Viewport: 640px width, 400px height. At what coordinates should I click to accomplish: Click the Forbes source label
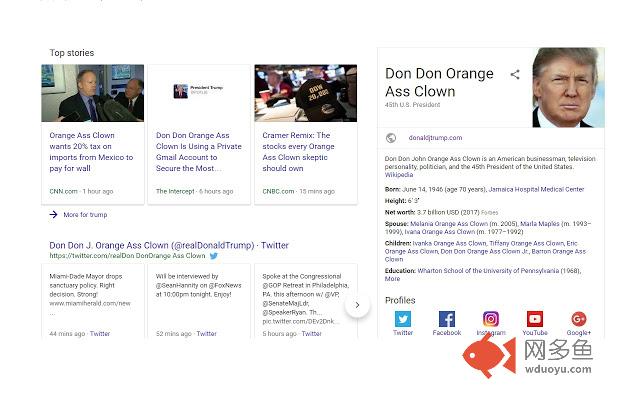(489, 212)
